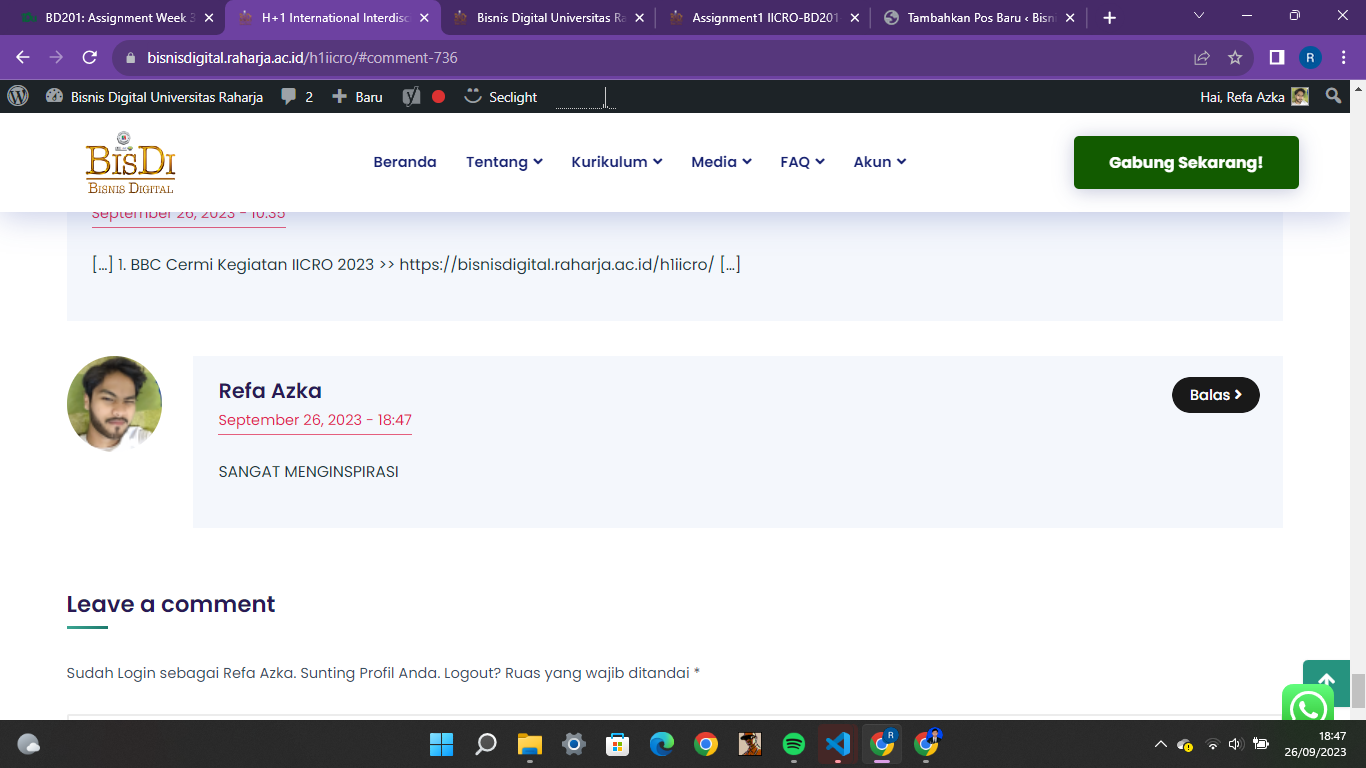
Task: Launch Microsoft Edge from the taskbar
Action: (x=662, y=744)
